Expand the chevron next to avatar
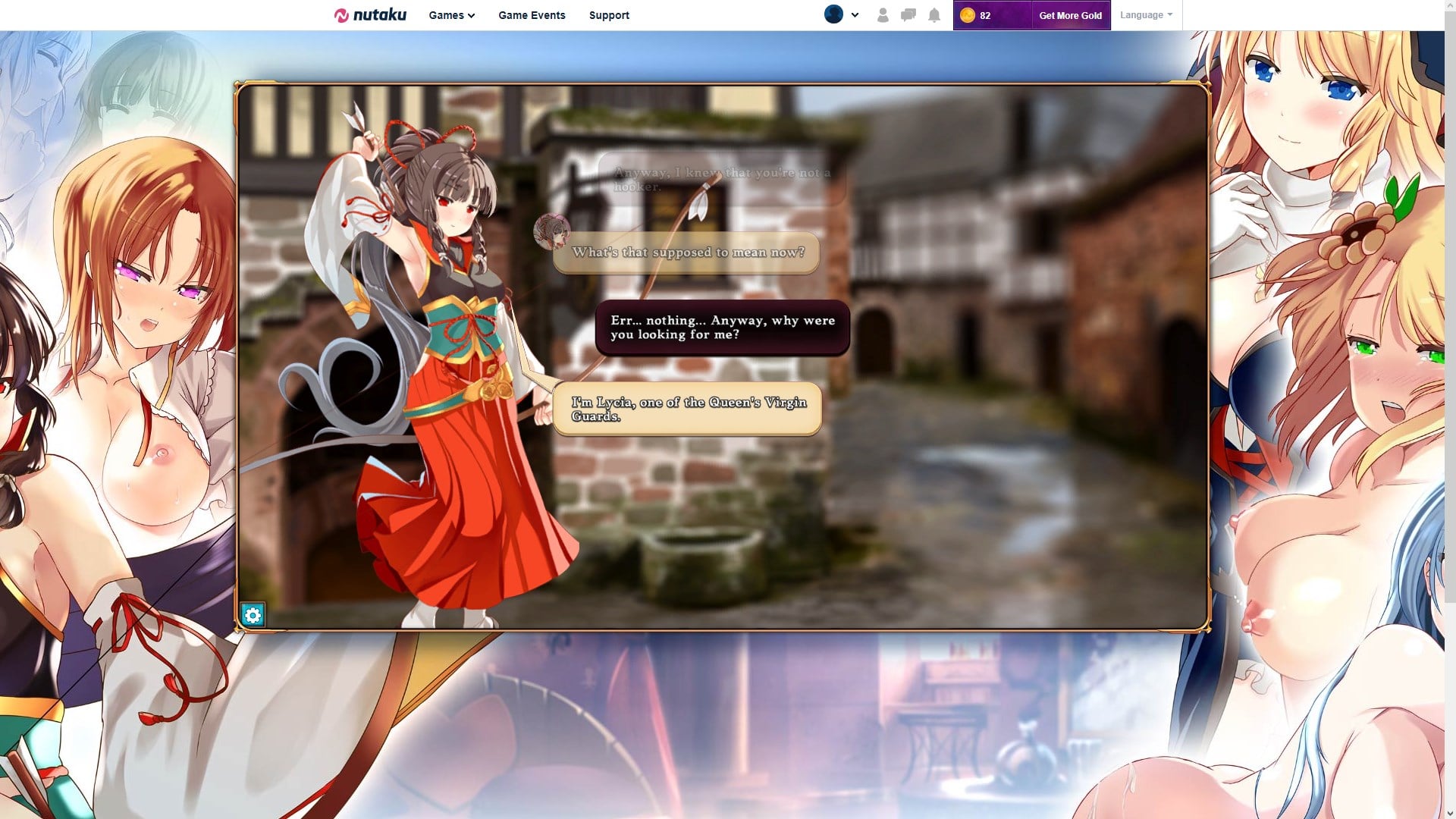 855,15
